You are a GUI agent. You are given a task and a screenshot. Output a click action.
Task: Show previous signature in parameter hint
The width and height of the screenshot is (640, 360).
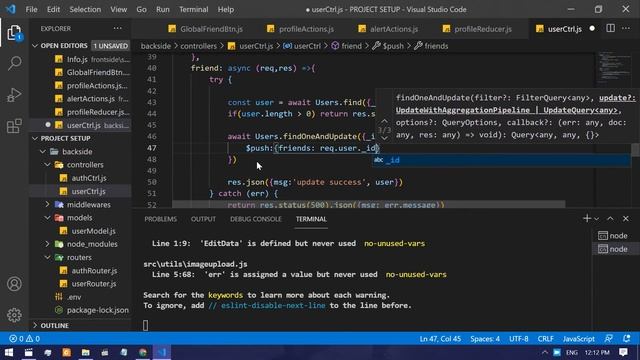point(384,121)
